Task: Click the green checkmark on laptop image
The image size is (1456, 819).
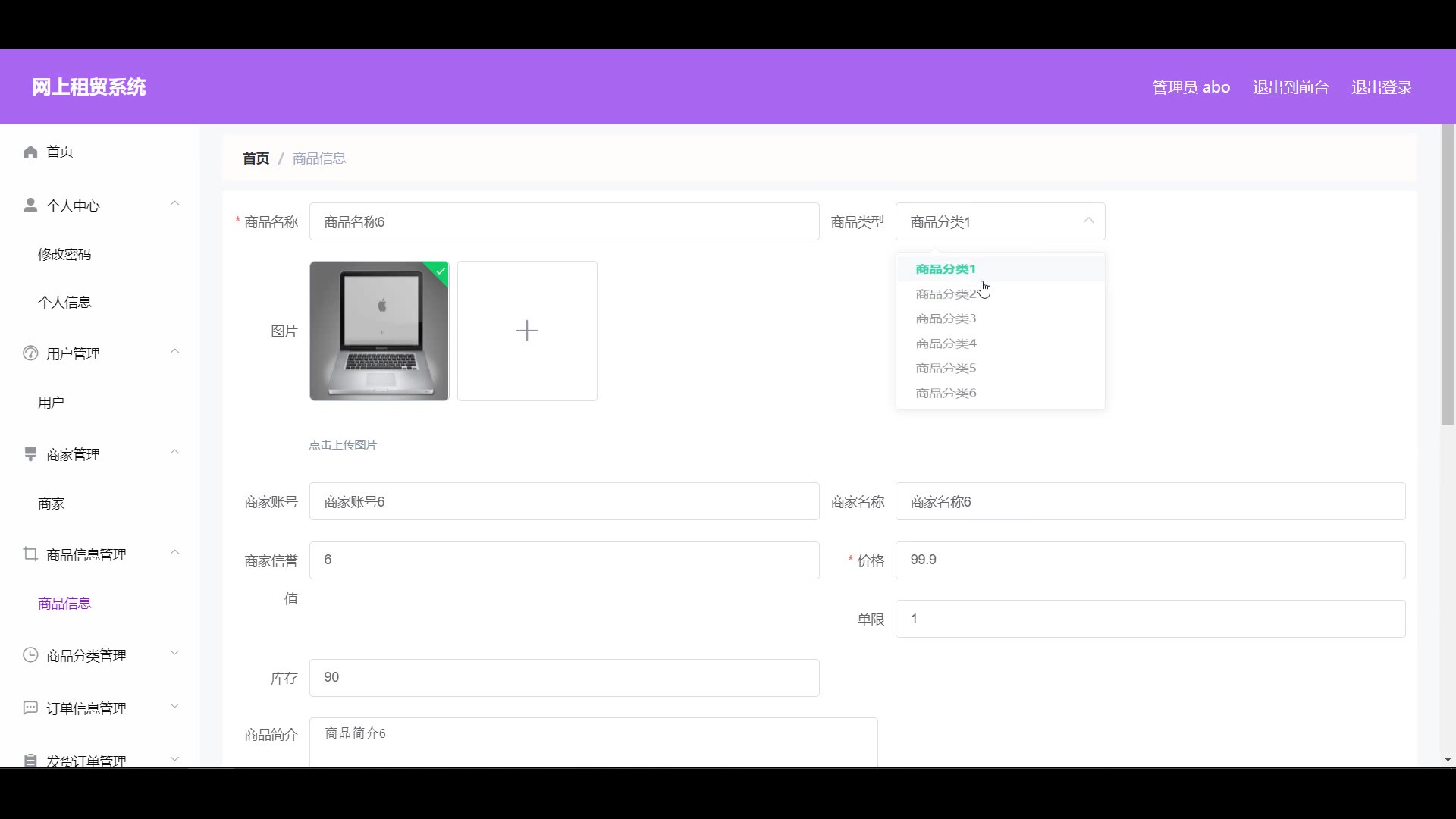Action: point(441,271)
